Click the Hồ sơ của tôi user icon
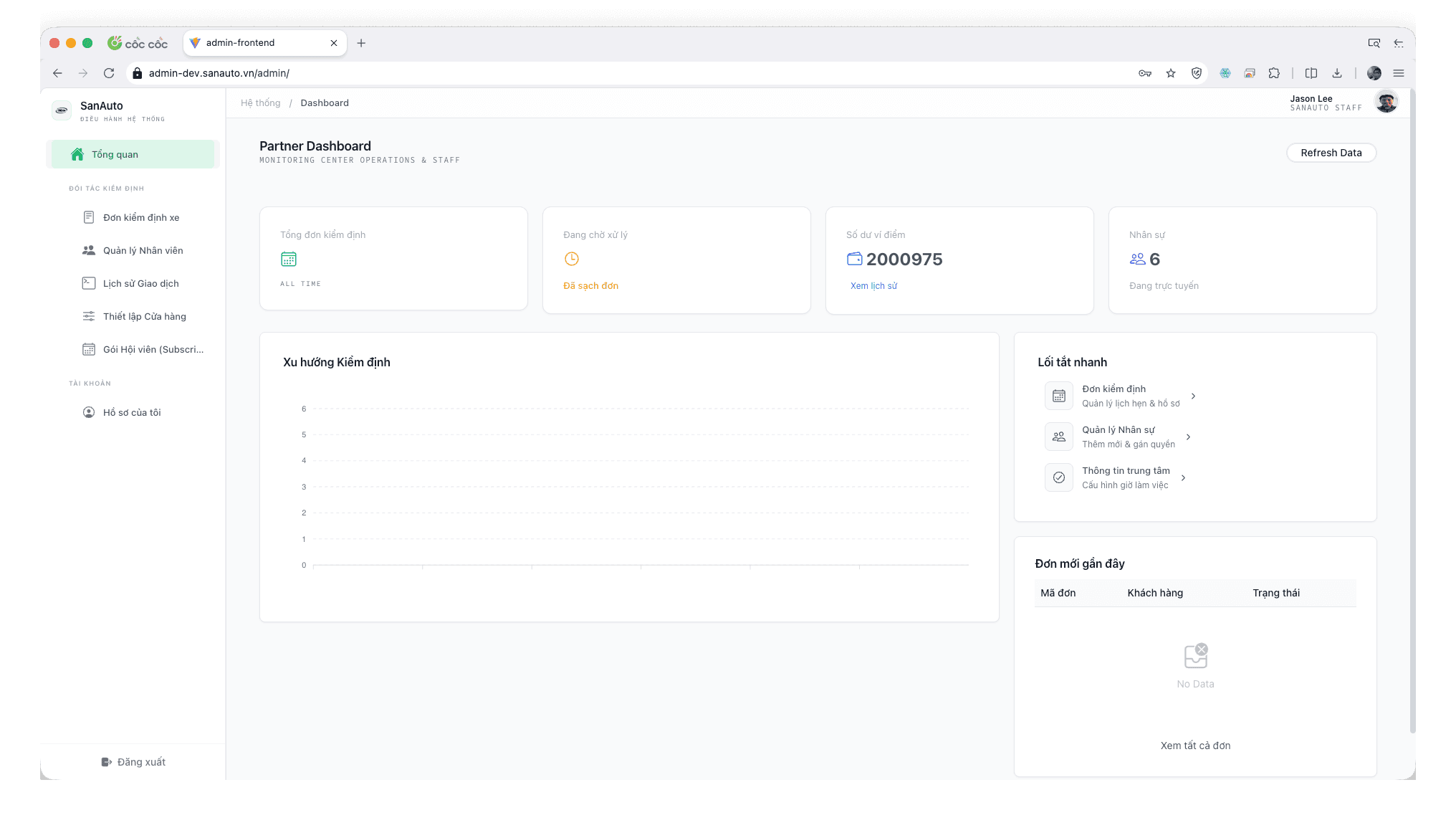 pos(89,412)
